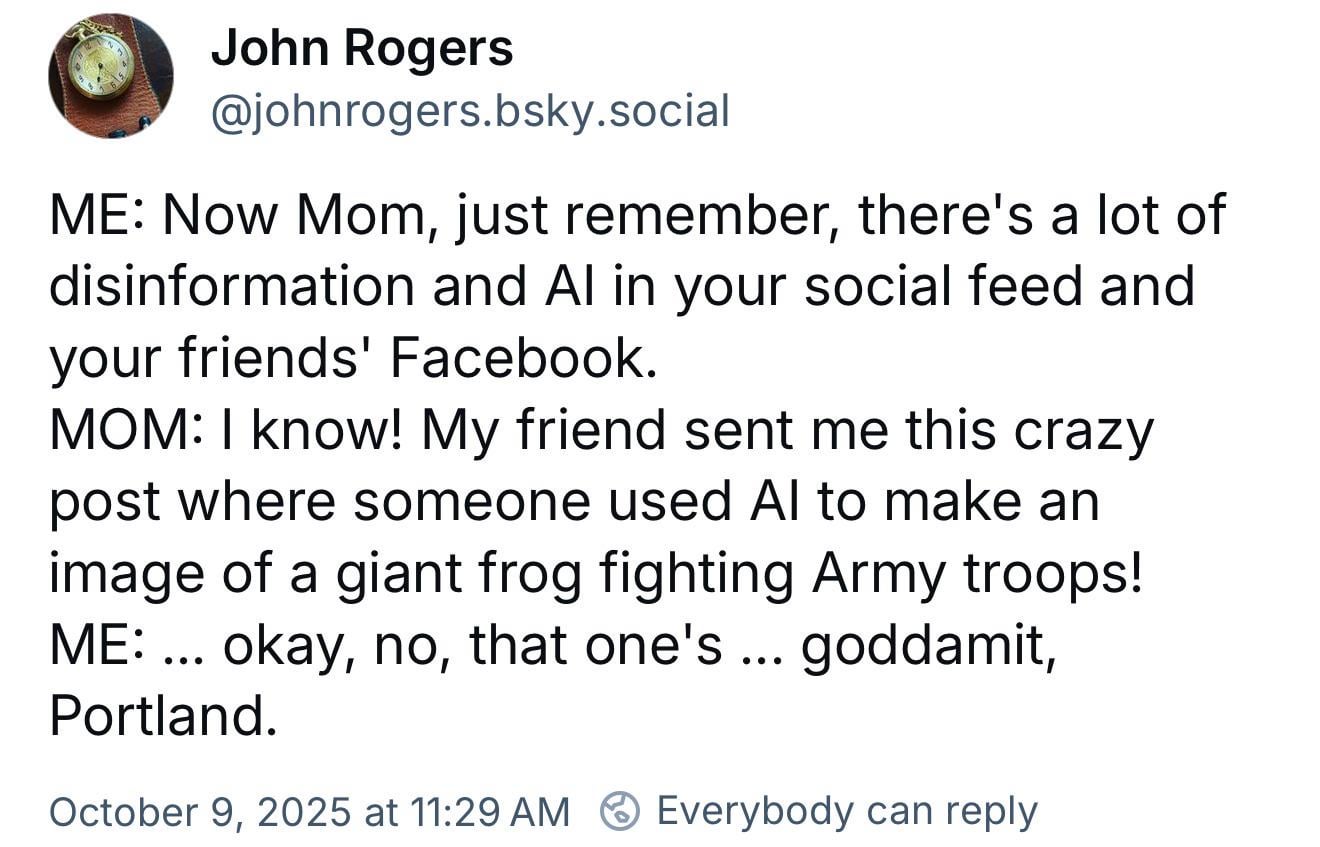Click the reply-settings globe icon

620,811
